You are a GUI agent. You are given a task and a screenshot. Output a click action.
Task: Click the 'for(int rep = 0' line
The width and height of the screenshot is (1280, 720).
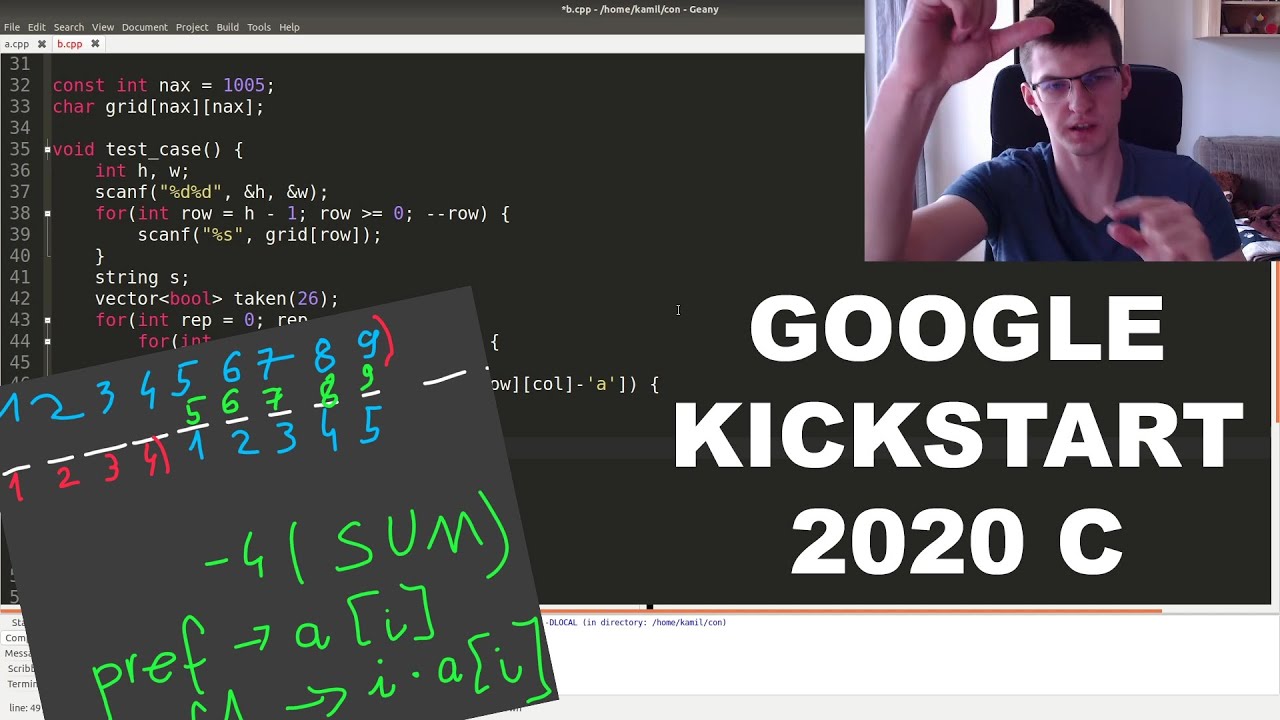coord(201,321)
